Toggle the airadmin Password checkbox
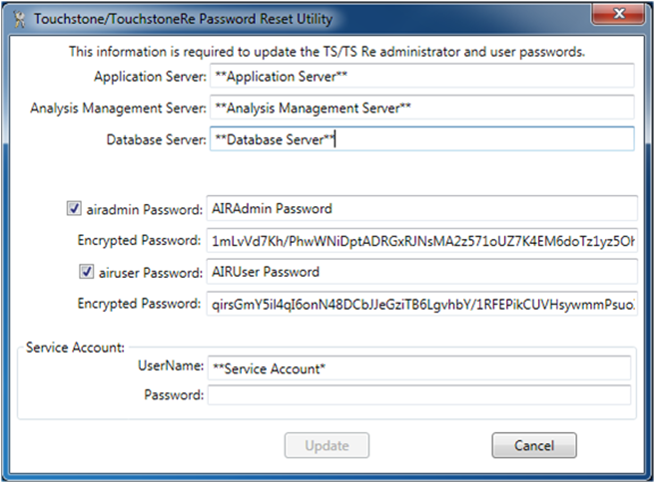This screenshot has width=654, height=485. tap(74, 208)
